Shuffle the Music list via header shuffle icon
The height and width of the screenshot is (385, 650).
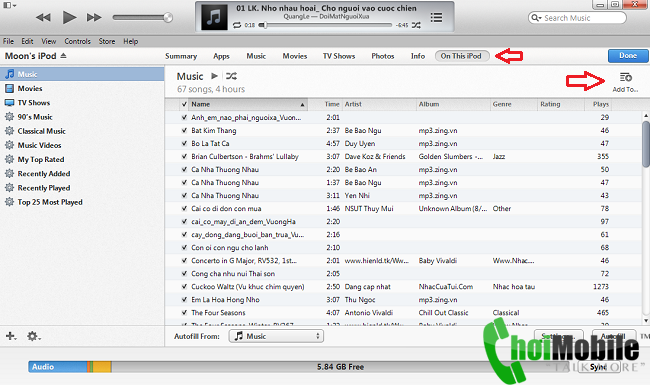(231, 76)
